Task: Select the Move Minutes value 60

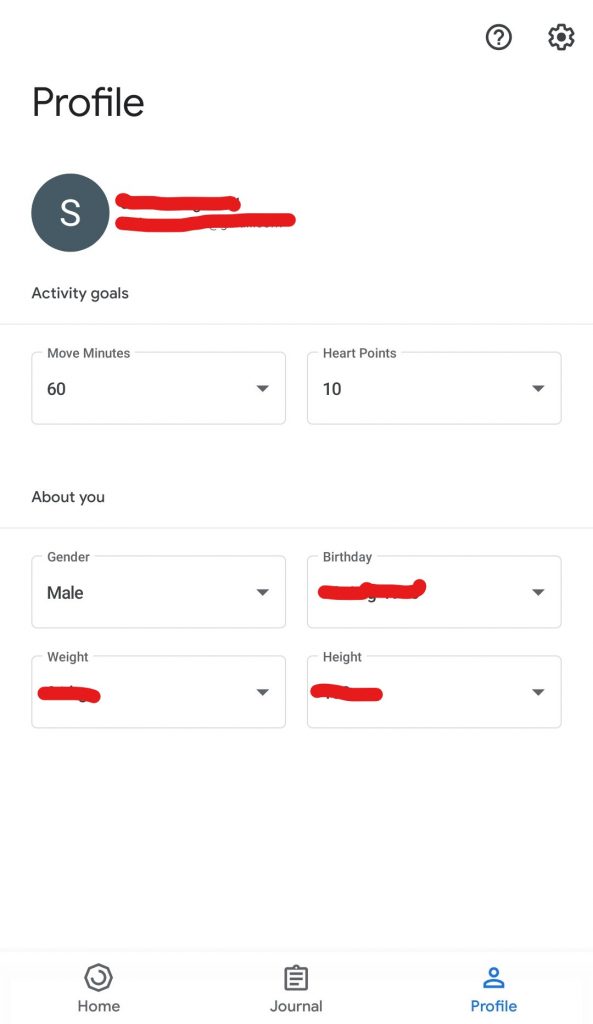Action: click(x=56, y=389)
